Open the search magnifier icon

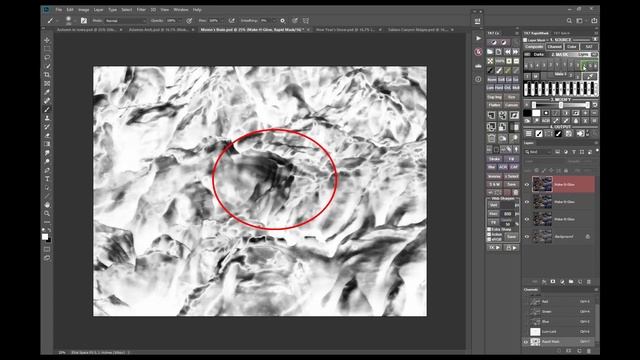[569, 20]
